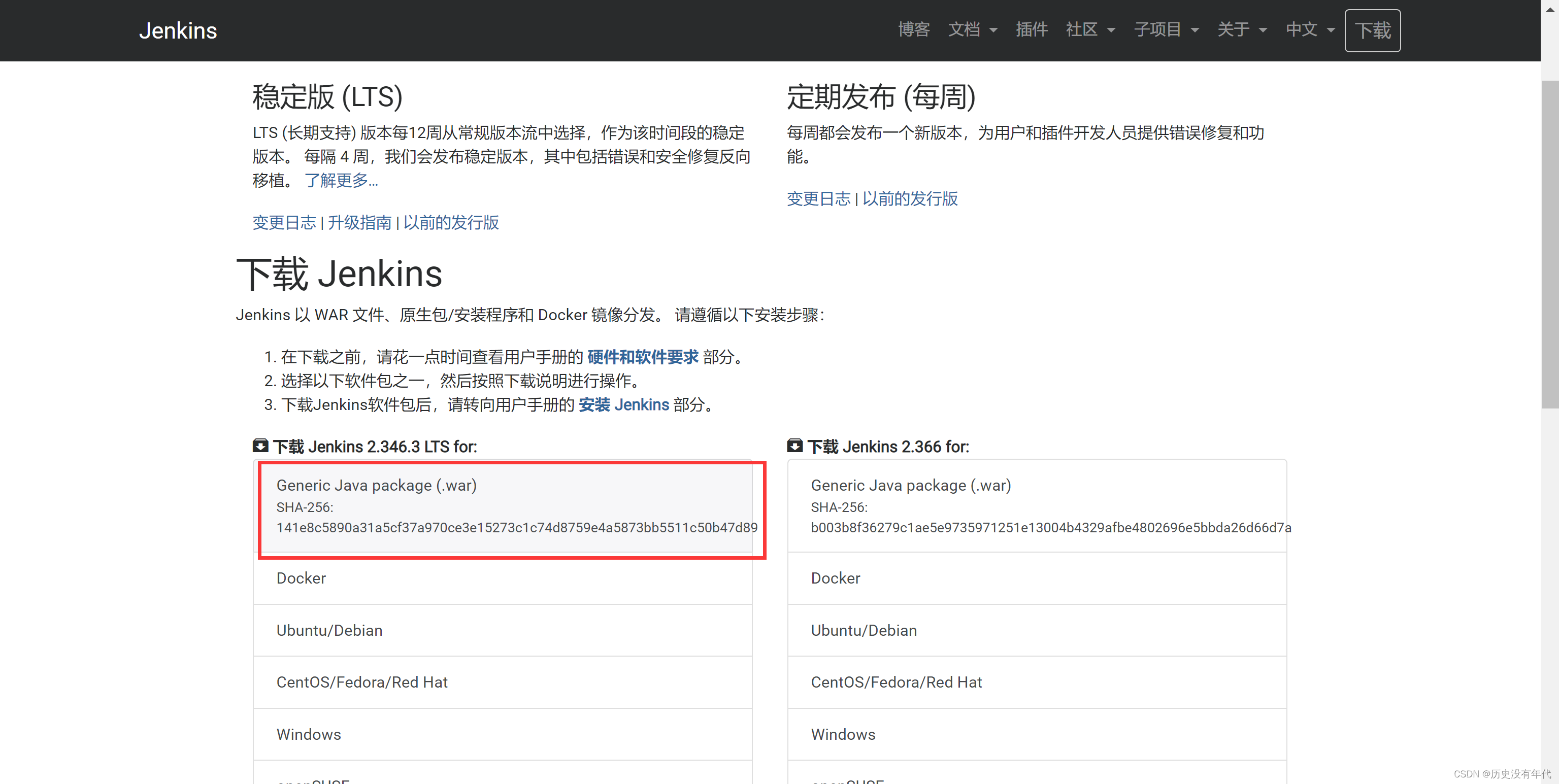Click the Jenkins logo in header
1559x784 pixels.
(178, 31)
